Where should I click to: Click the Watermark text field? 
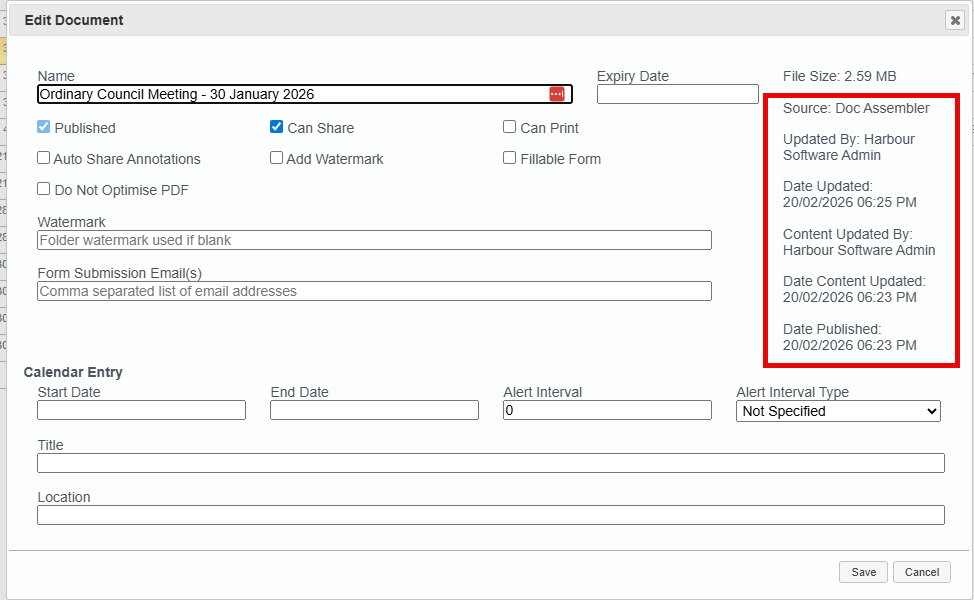pyautogui.click(x=374, y=240)
